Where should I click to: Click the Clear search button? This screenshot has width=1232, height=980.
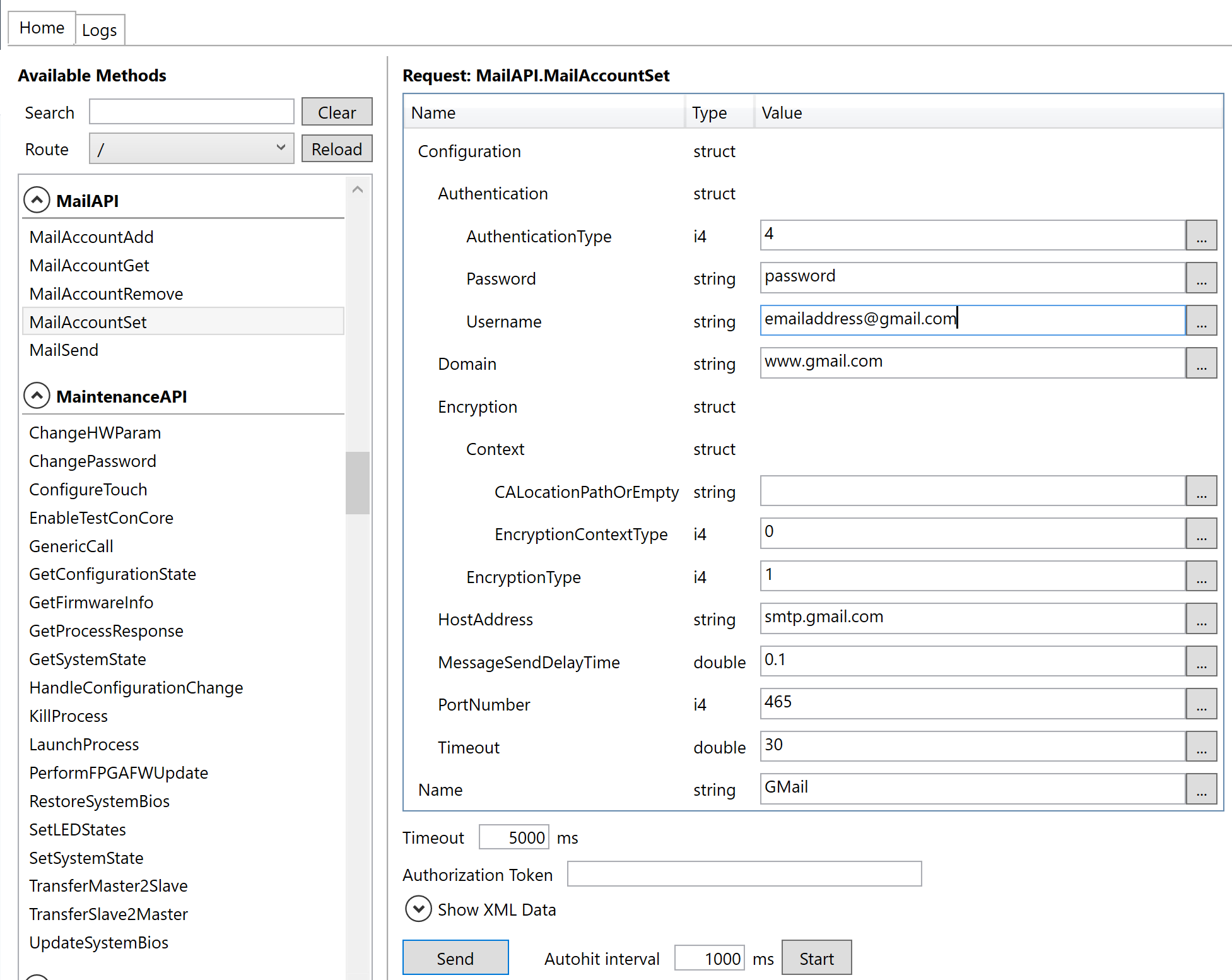tap(336, 112)
